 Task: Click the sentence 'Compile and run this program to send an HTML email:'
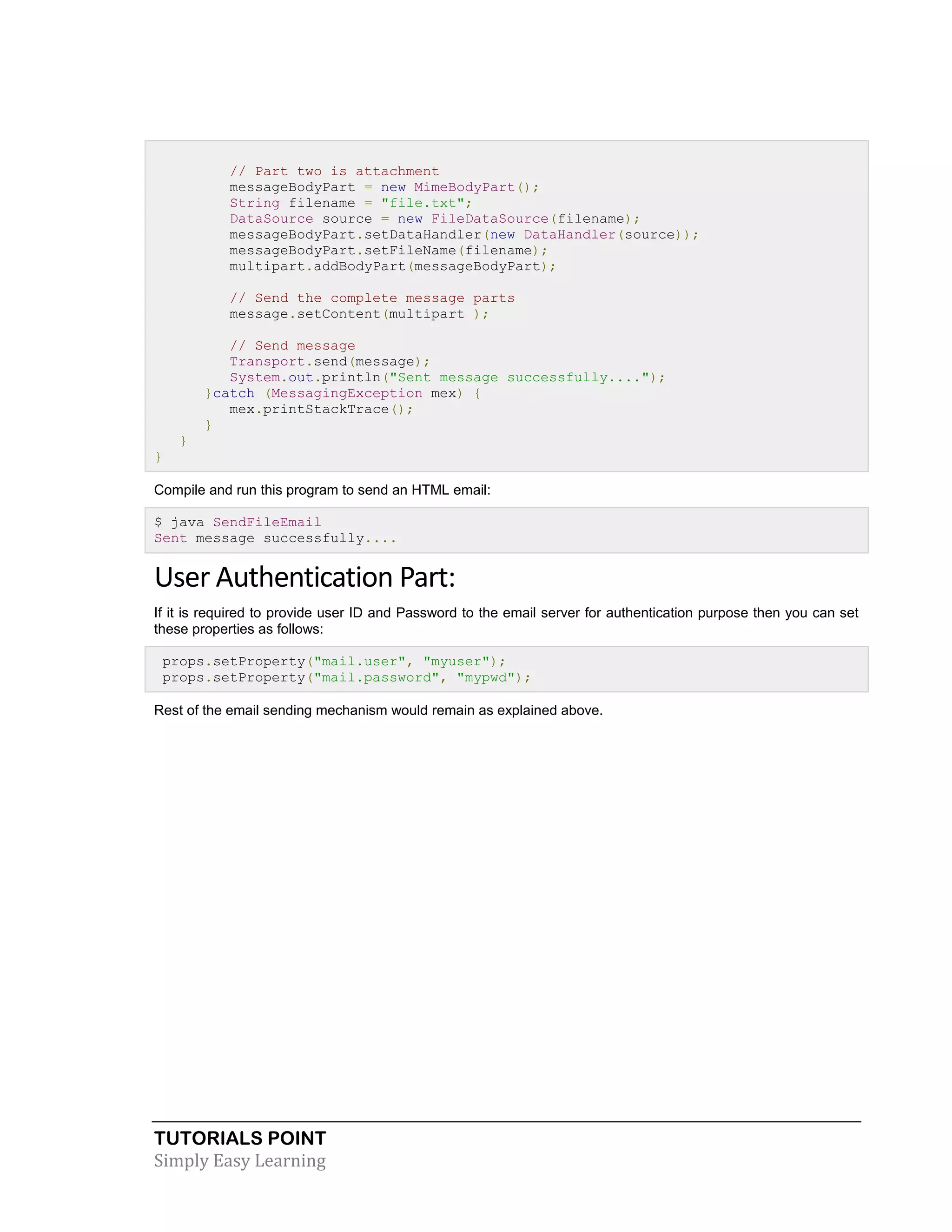[x=322, y=490]
